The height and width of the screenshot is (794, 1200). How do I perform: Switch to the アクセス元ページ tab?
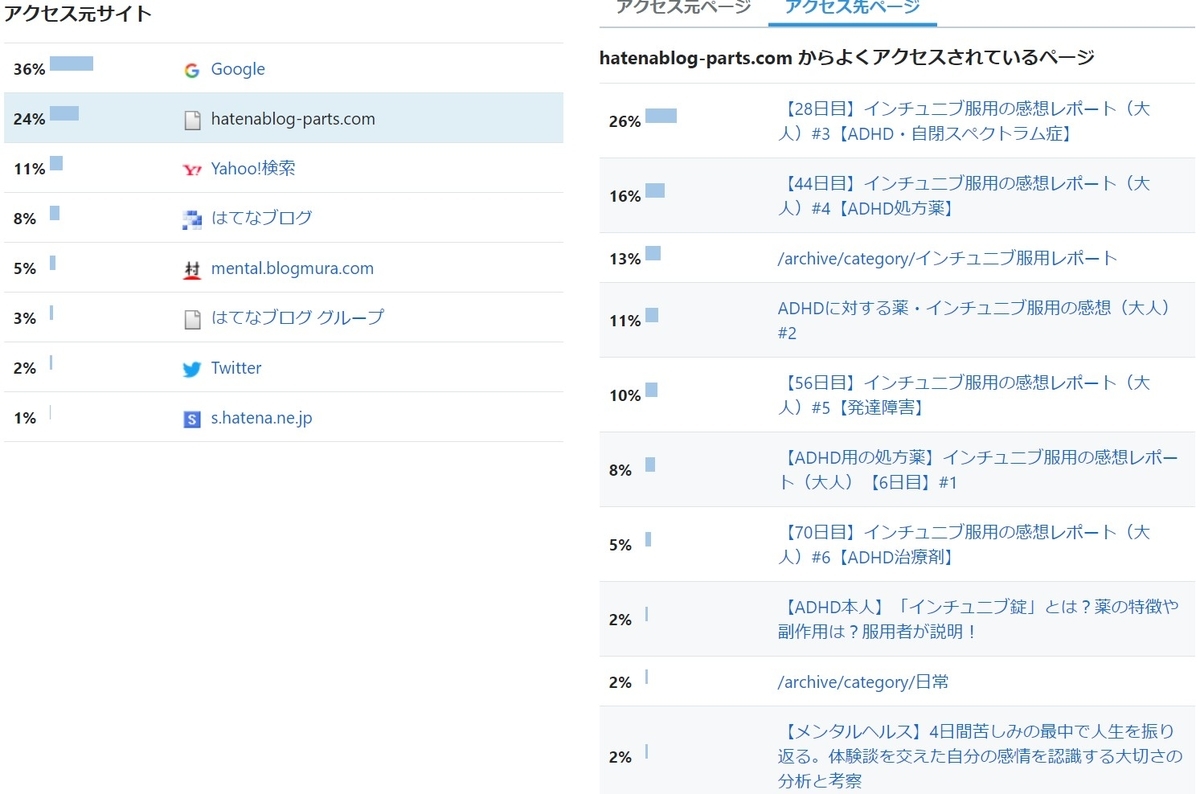pos(683,8)
